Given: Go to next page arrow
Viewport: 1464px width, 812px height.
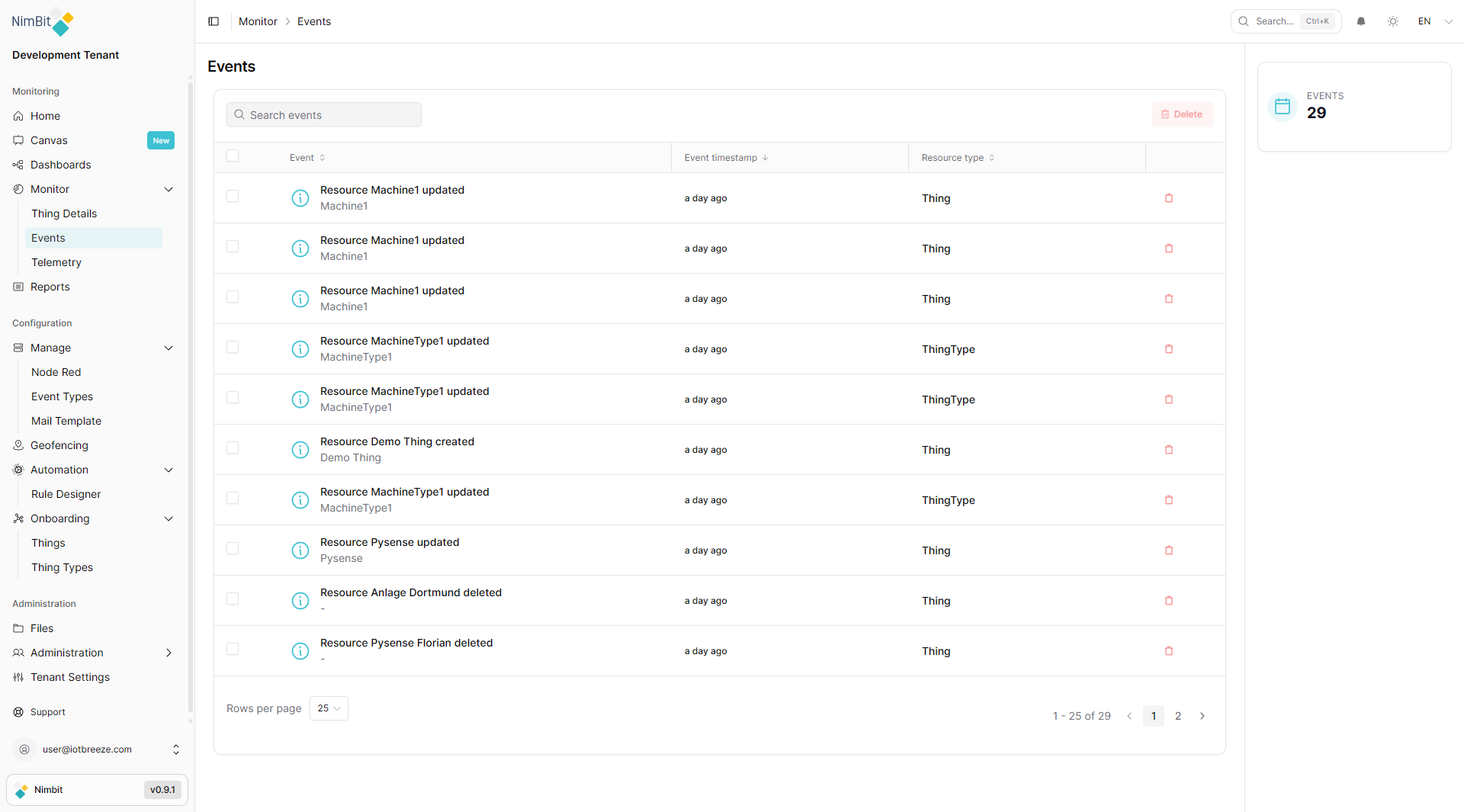Looking at the screenshot, I should (1202, 716).
